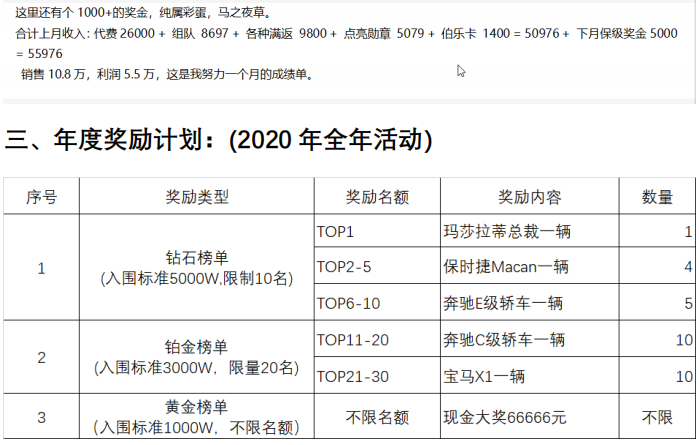The image size is (699, 445).
Task: Click the 铂金榜单 cell
Action: click(197, 357)
